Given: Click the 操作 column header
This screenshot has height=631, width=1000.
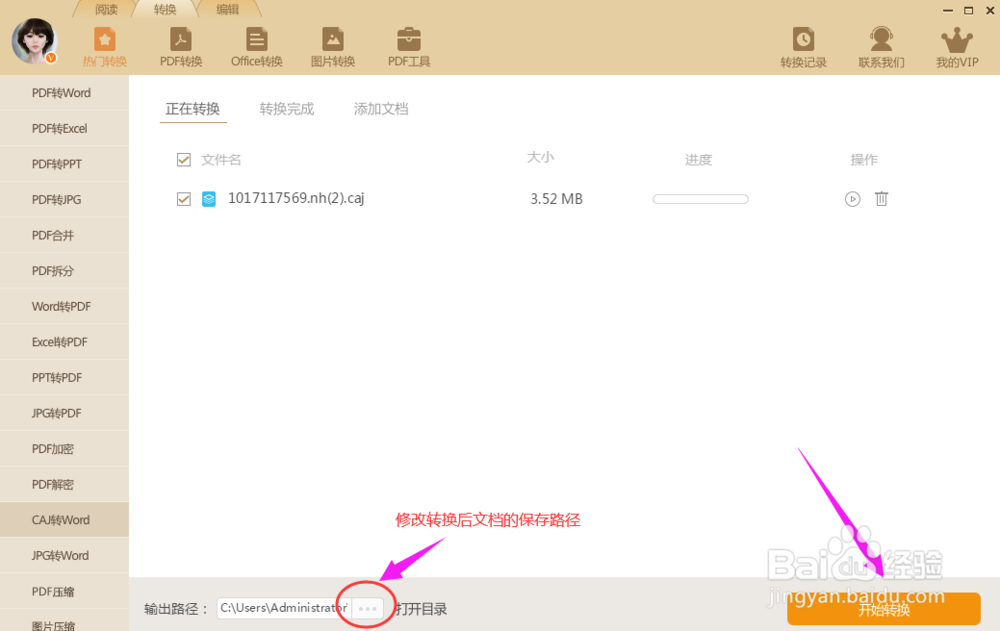Looking at the screenshot, I should [x=864, y=160].
